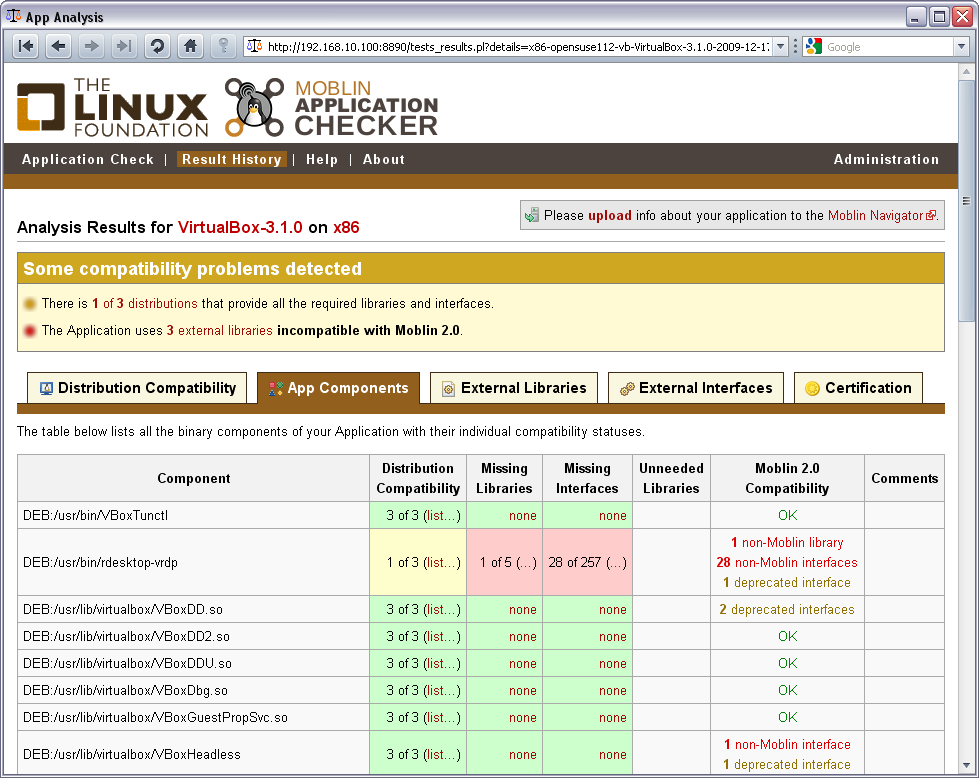This screenshot has height=778, width=979.
Task: Open the address bar history dropdown
Action: click(780, 46)
